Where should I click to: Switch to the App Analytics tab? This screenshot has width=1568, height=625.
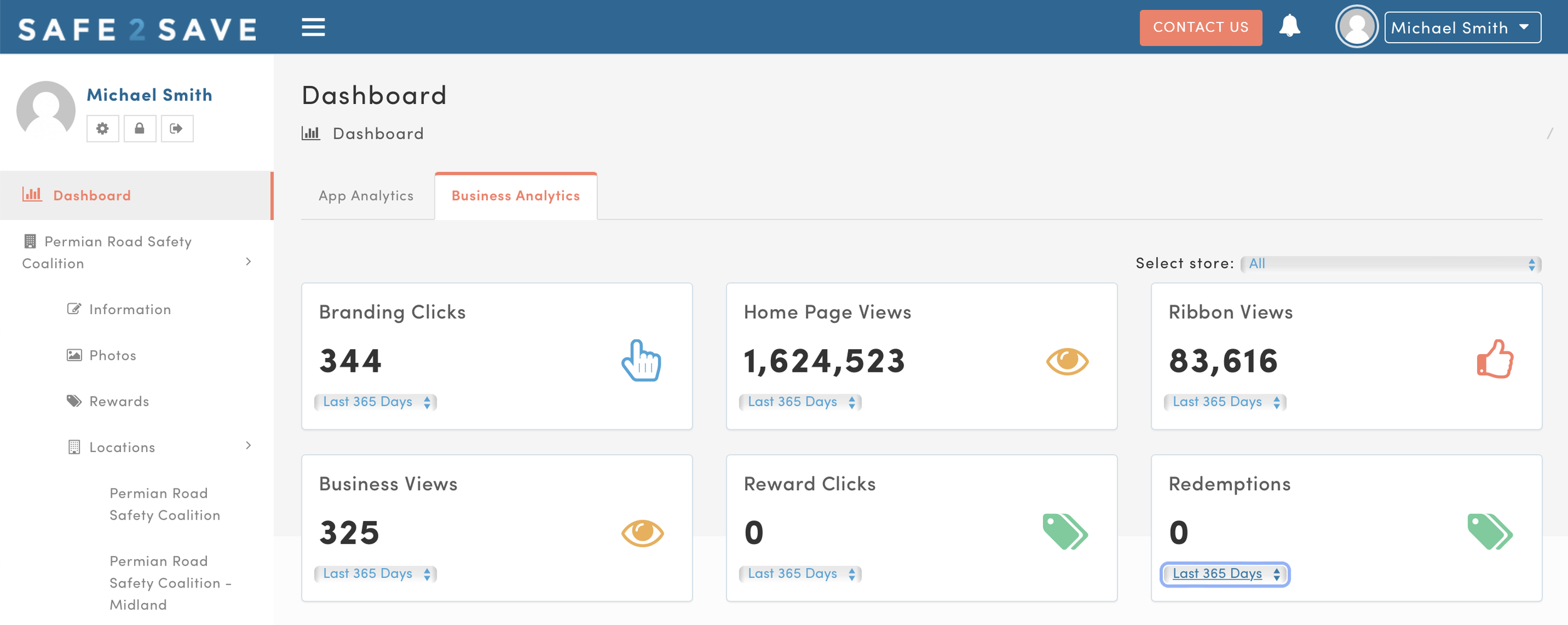point(366,196)
